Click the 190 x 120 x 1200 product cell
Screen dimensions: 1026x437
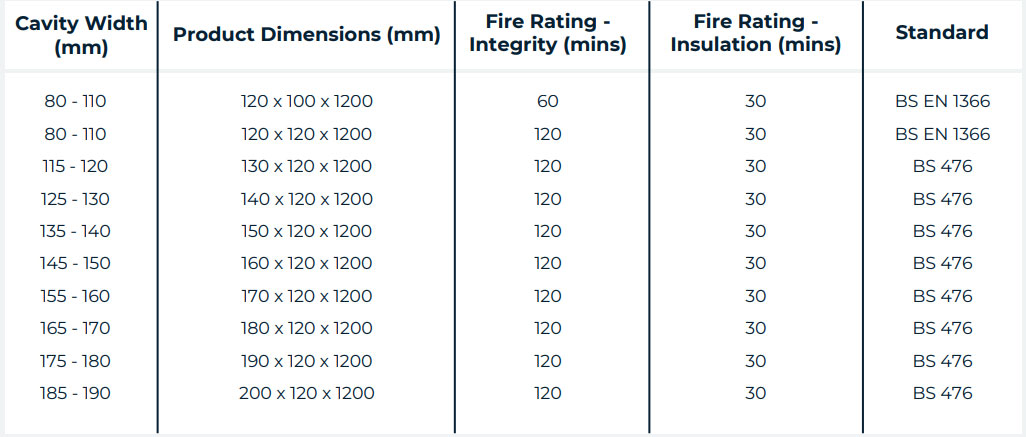[306, 361]
